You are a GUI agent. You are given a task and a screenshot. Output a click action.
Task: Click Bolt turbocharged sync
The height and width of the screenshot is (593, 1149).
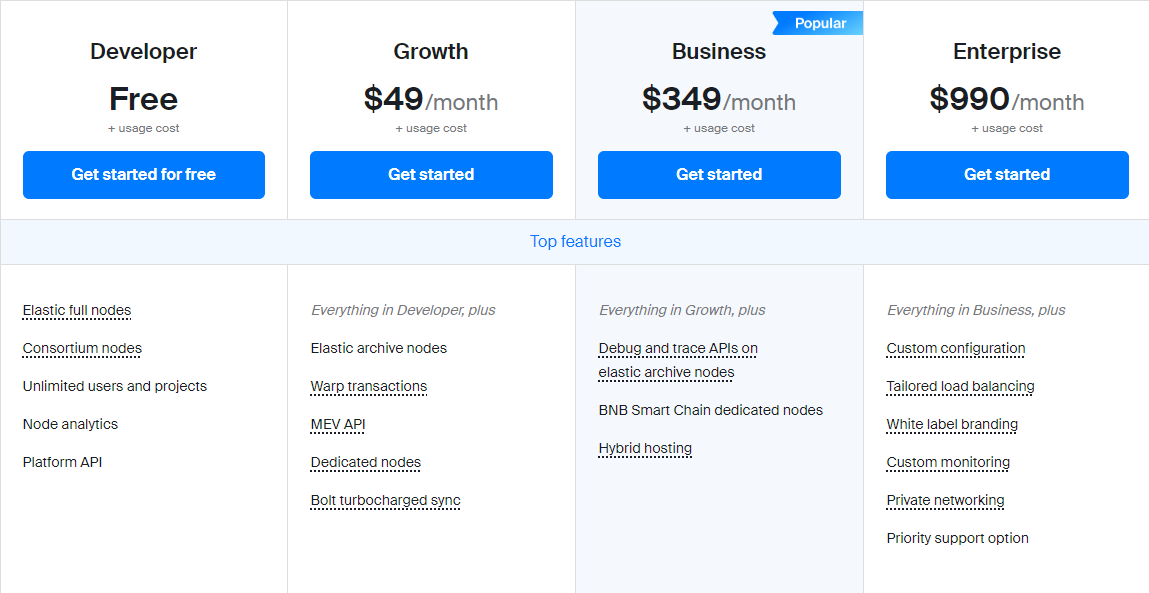coord(385,501)
